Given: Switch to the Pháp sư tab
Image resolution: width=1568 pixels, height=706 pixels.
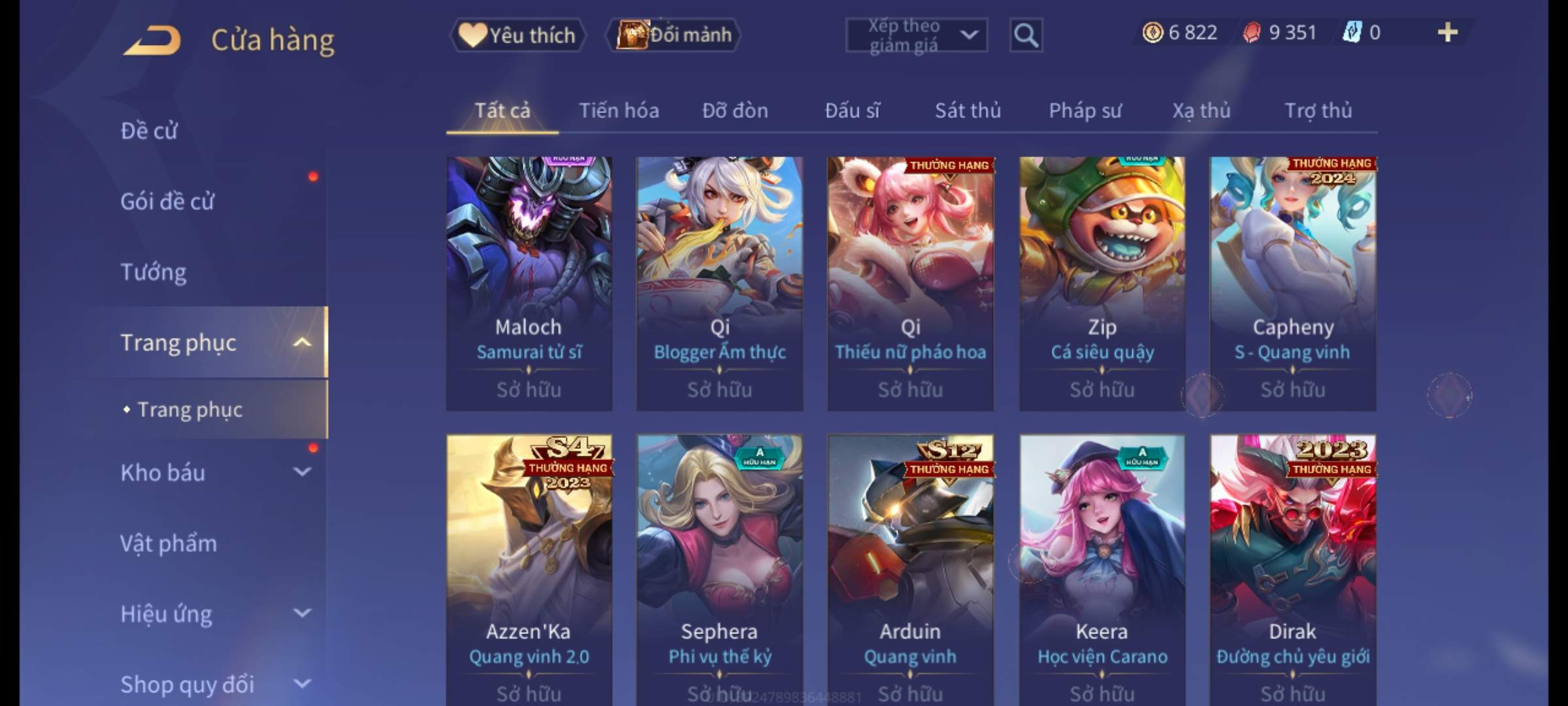Looking at the screenshot, I should pyautogui.click(x=1085, y=111).
